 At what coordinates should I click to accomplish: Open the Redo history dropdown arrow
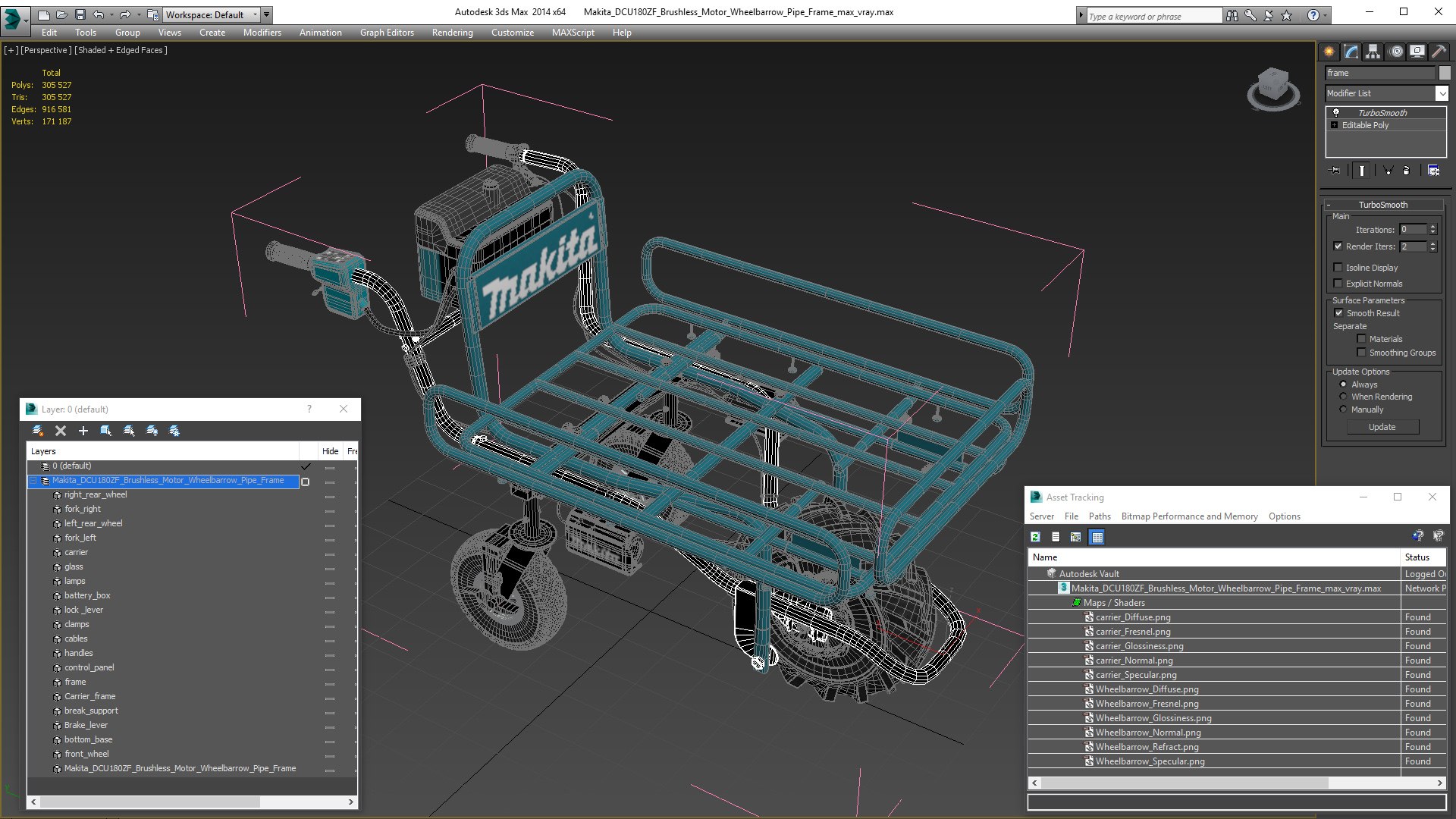pos(139,14)
